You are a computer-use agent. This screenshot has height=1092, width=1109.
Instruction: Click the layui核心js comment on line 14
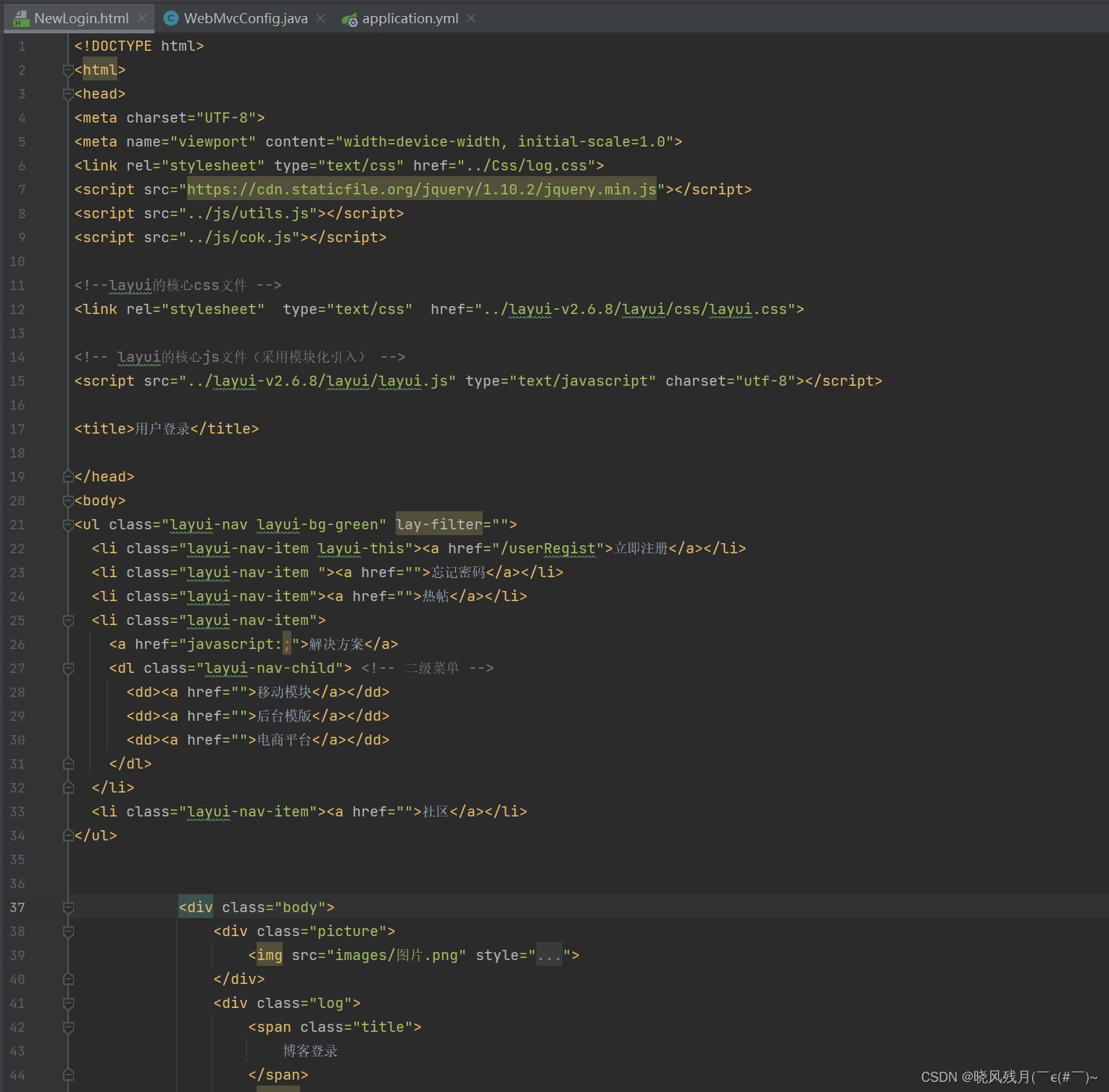coord(240,357)
